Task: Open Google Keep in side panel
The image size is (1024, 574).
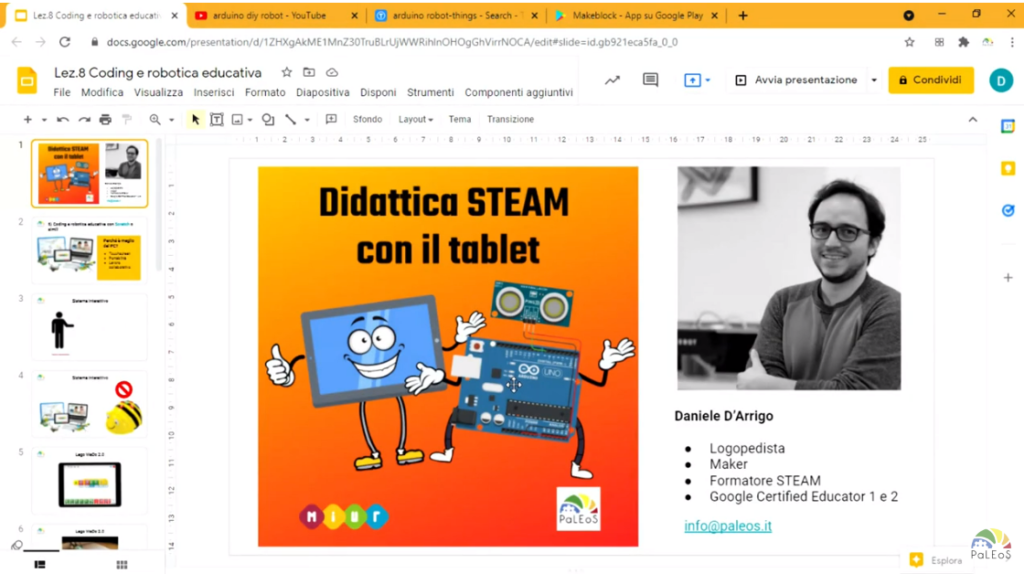Action: click(1008, 168)
